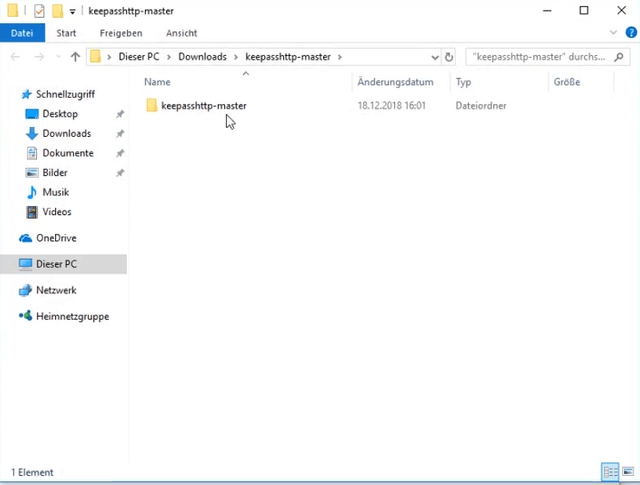Click the pin icon next to Dokumente
This screenshot has width=640, height=485.
tap(120, 153)
